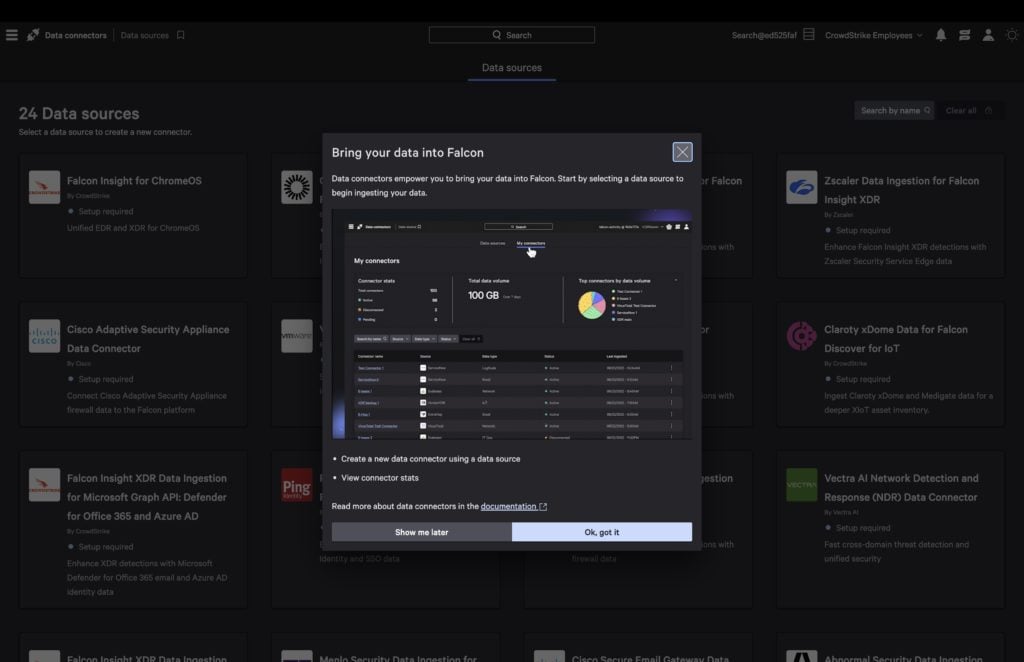This screenshot has height=662, width=1024.
Task: Click the 24 Data sources heading
Action: pyautogui.click(x=79, y=114)
